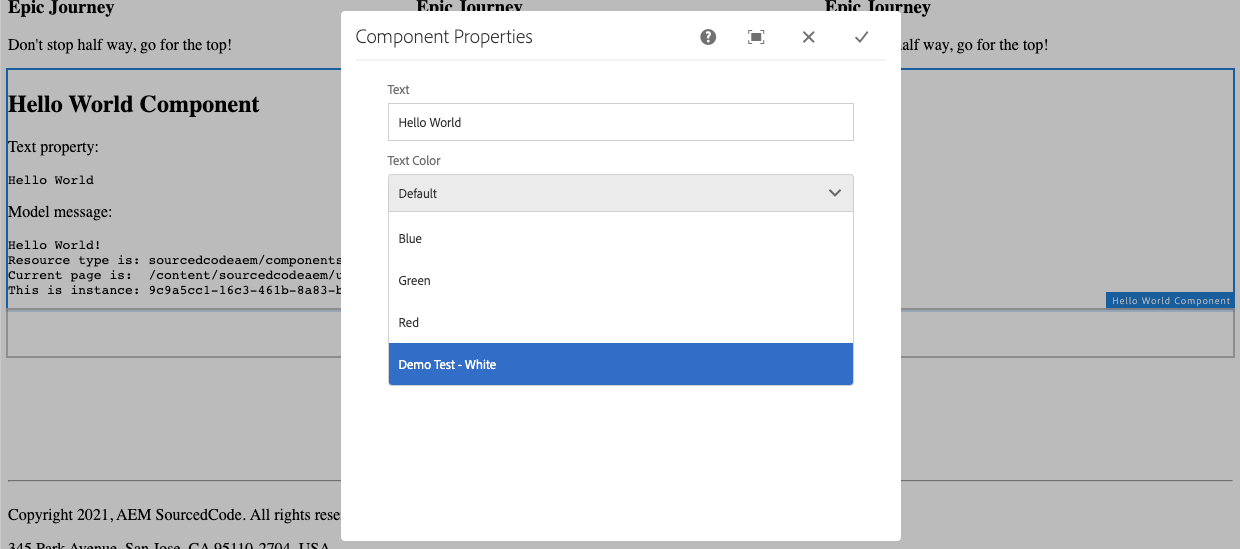Viewport: 1240px width, 549px height.
Task: Click the Hello World Component heading
Action: [x=134, y=105]
